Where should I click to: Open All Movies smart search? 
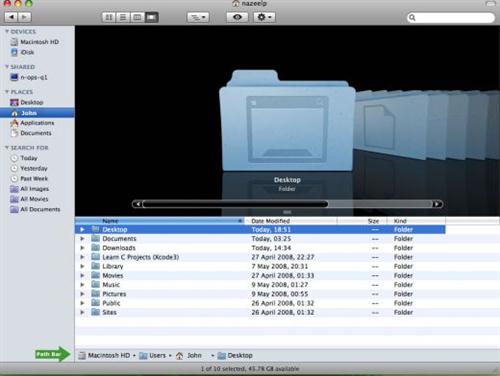(x=29, y=199)
